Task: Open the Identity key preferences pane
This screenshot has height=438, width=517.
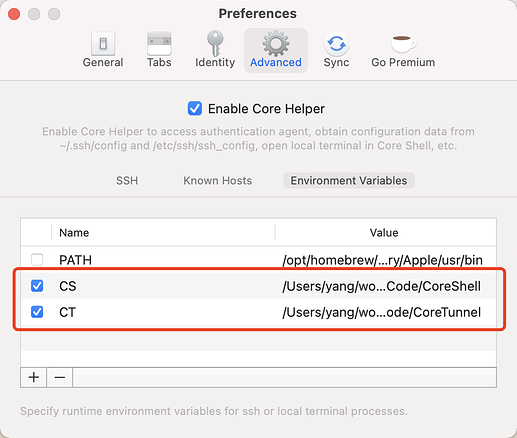Action: pyautogui.click(x=215, y=50)
